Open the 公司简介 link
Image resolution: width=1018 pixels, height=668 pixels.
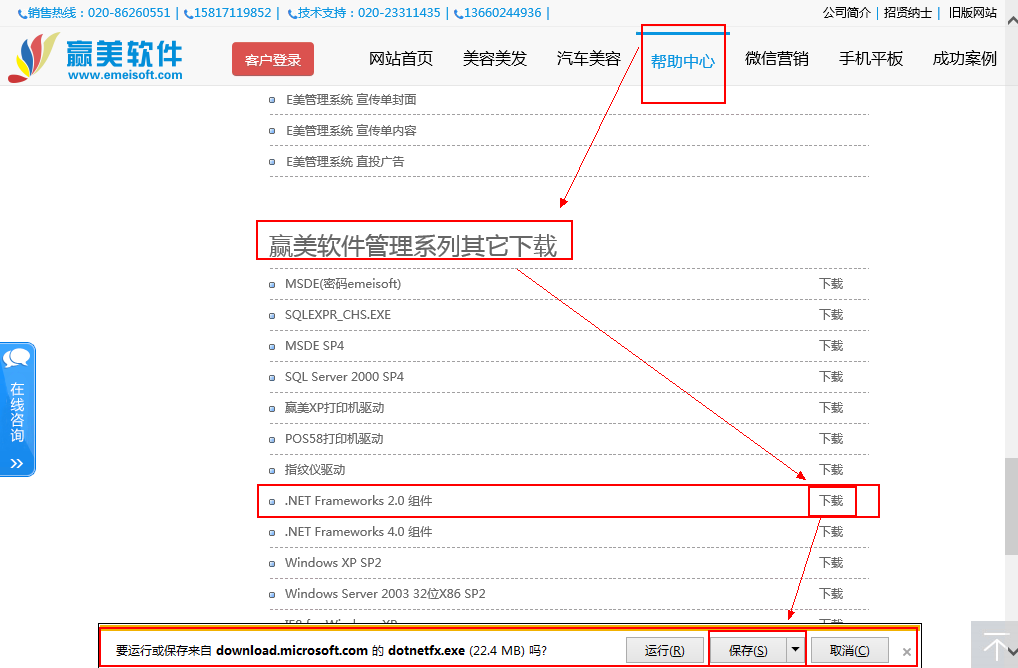(x=847, y=13)
